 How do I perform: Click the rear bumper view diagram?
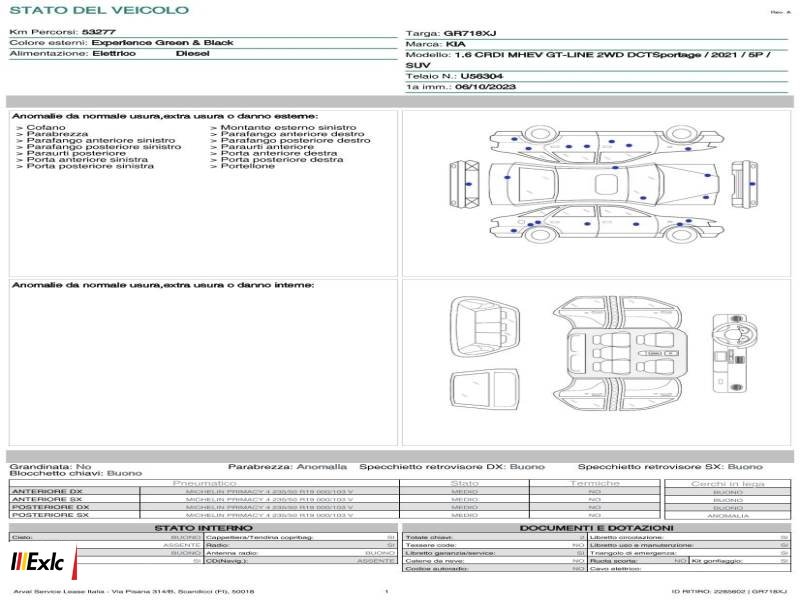(x=744, y=184)
